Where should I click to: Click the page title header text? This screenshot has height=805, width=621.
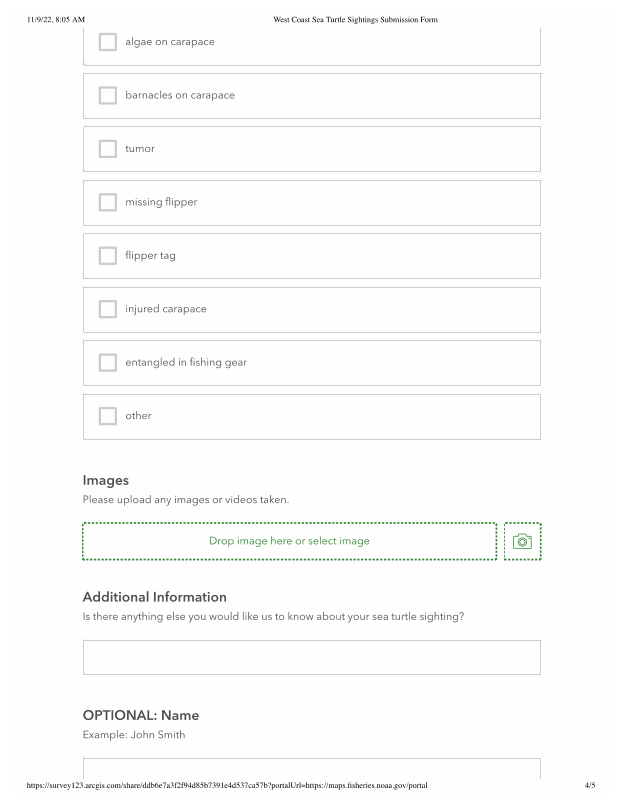coord(355,20)
